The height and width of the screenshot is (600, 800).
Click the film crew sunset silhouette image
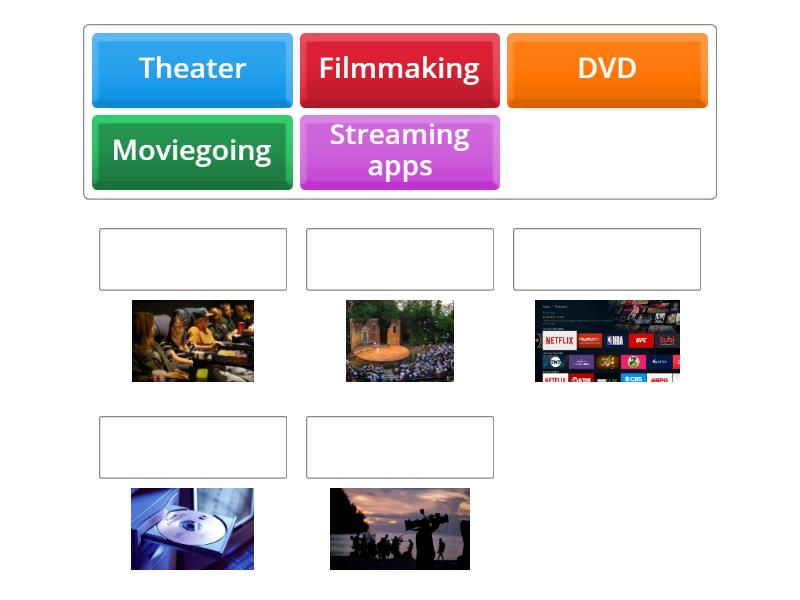click(399, 529)
